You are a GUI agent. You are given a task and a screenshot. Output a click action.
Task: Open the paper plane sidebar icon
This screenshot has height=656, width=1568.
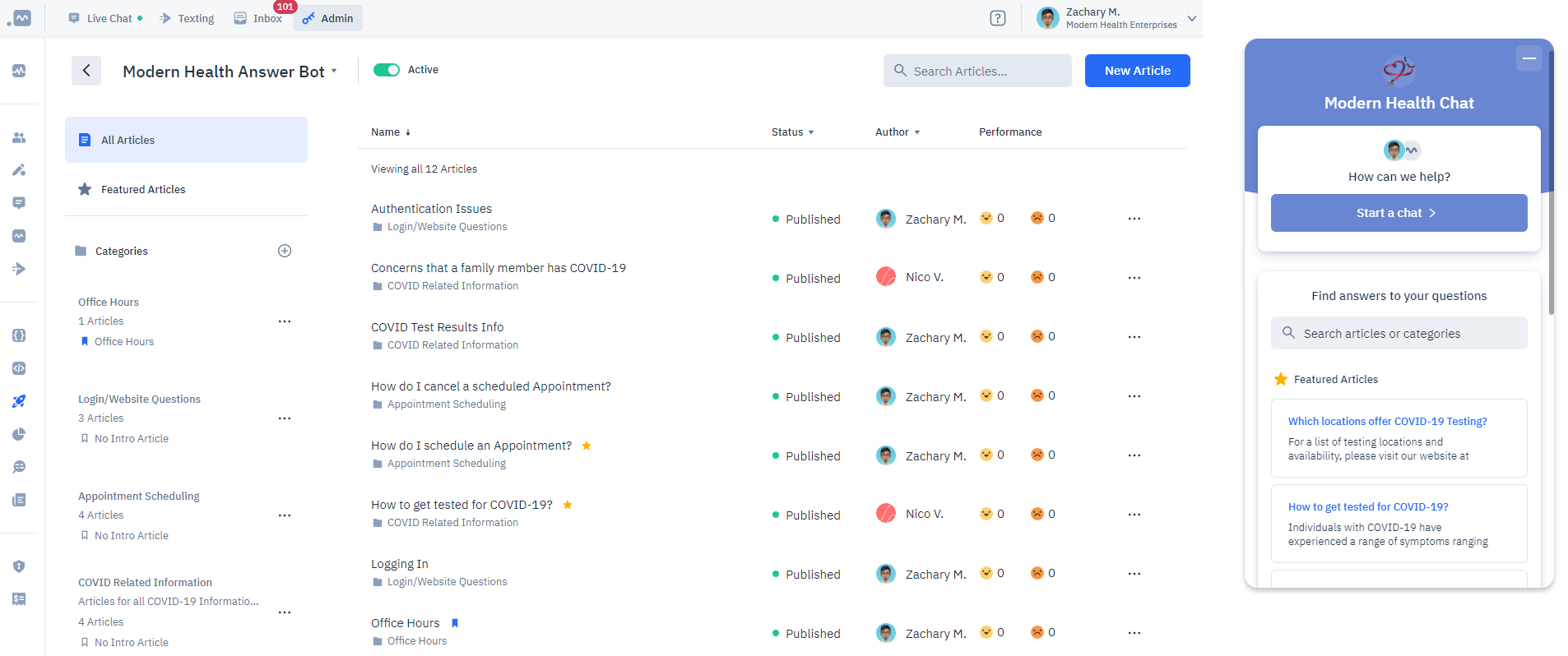[19, 269]
